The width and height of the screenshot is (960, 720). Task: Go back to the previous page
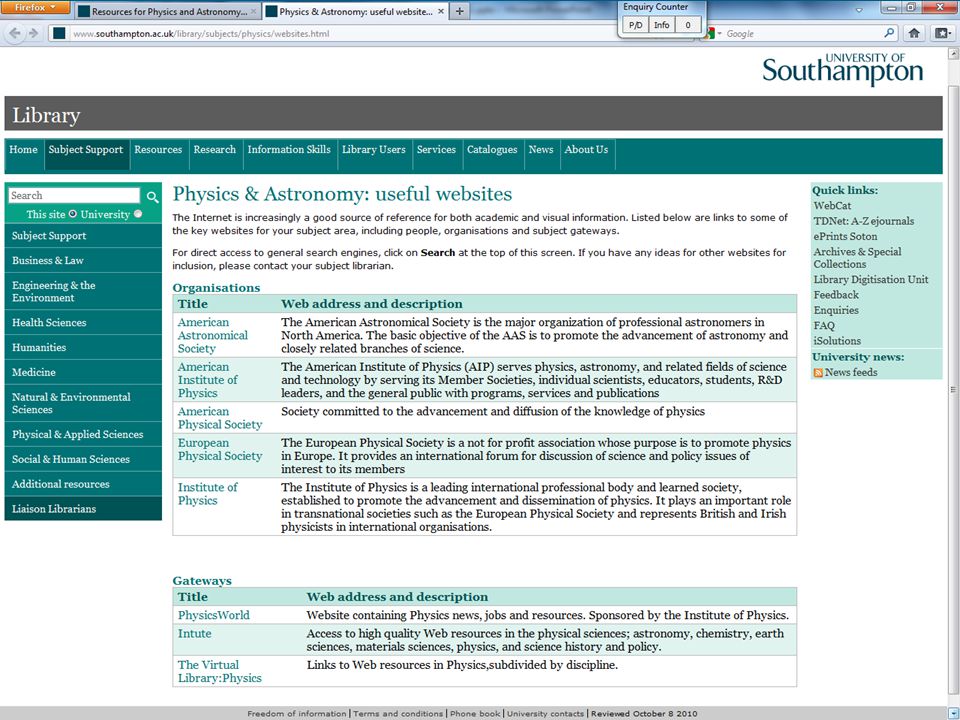[x=15, y=34]
